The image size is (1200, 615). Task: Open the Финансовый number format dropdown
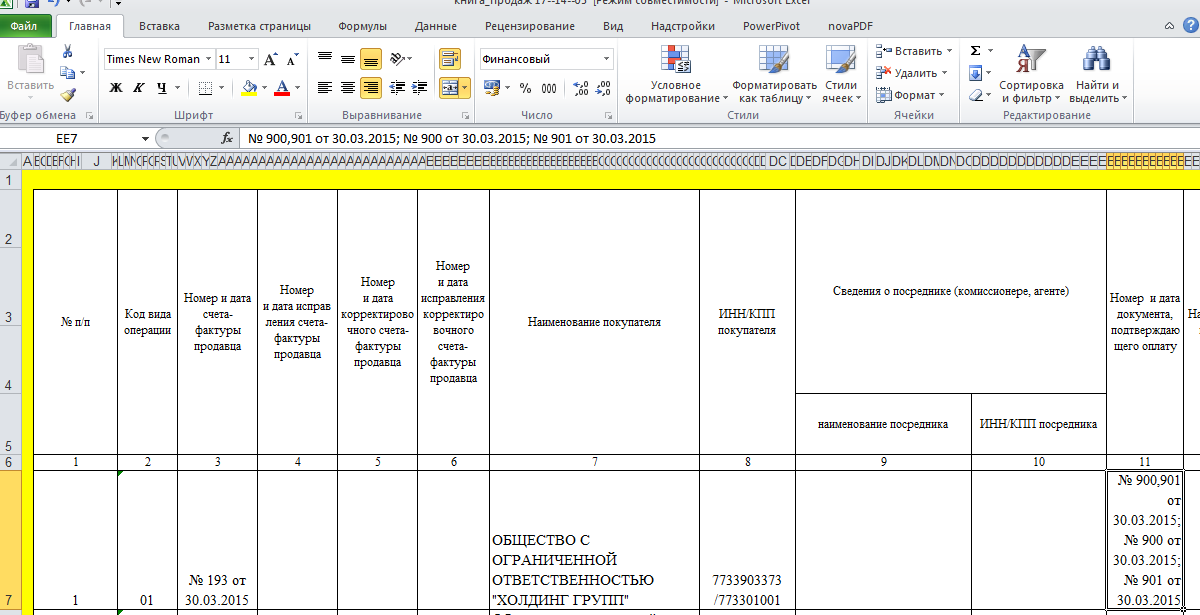point(606,59)
